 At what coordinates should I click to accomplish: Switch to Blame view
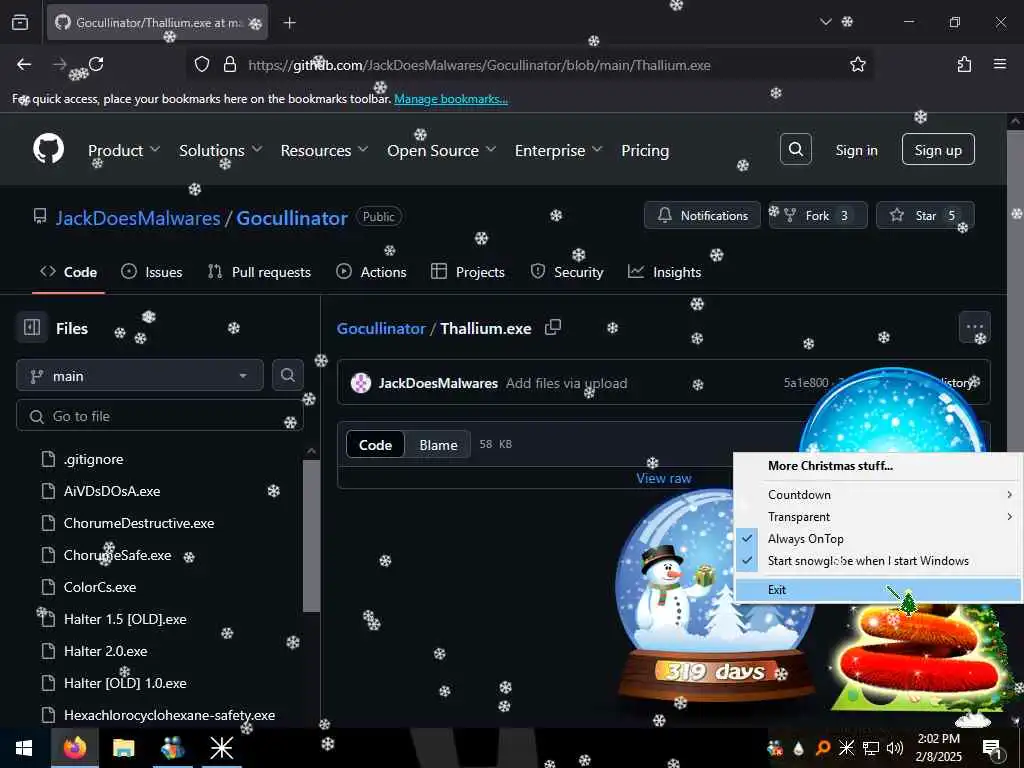point(438,445)
